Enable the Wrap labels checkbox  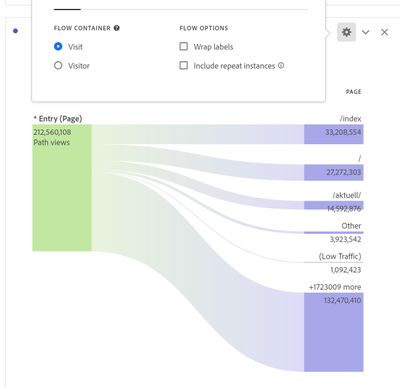(184, 46)
